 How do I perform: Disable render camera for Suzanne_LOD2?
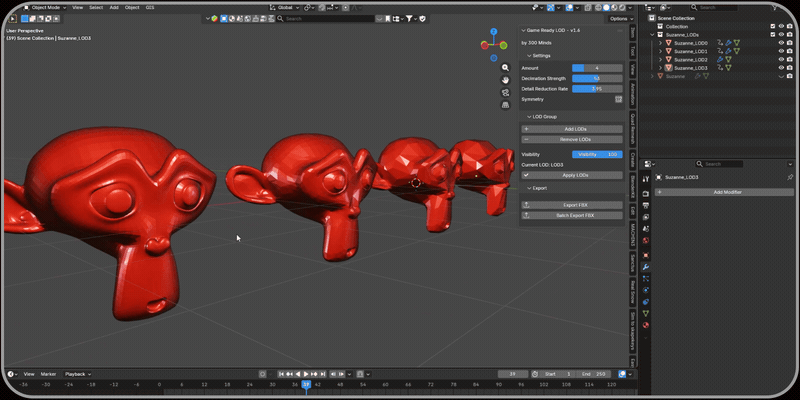pyautogui.click(x=789, y=59)
